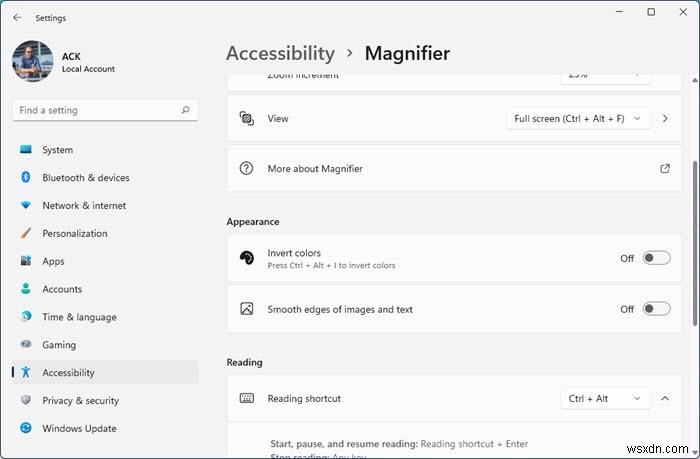Click the Accounts person icon
The width and height of the screenshot is (700, 459).
pyautogui.click(x=26, y=288)
